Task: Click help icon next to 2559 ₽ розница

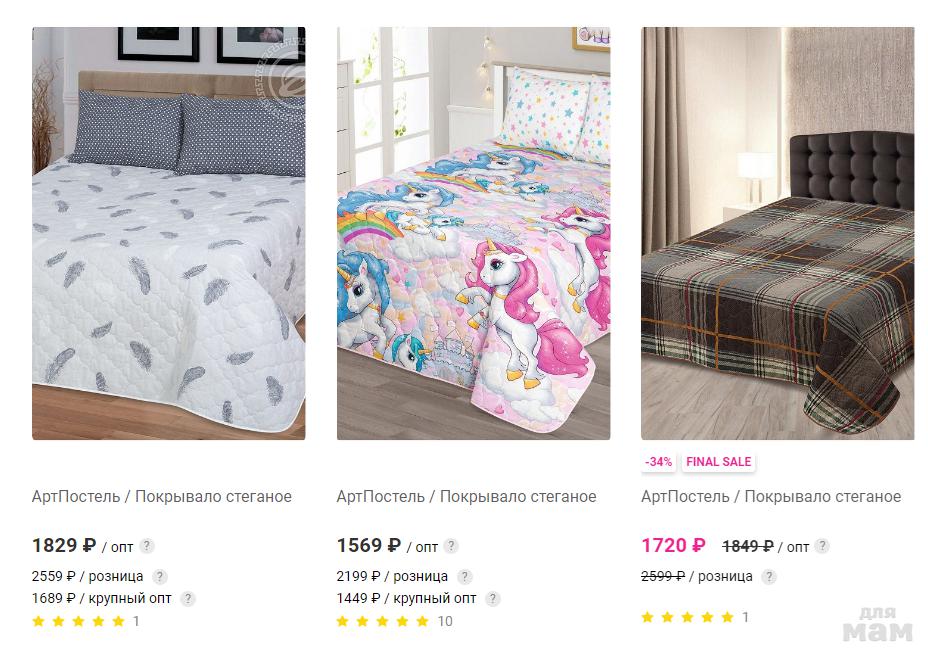Action: (159, 576)
